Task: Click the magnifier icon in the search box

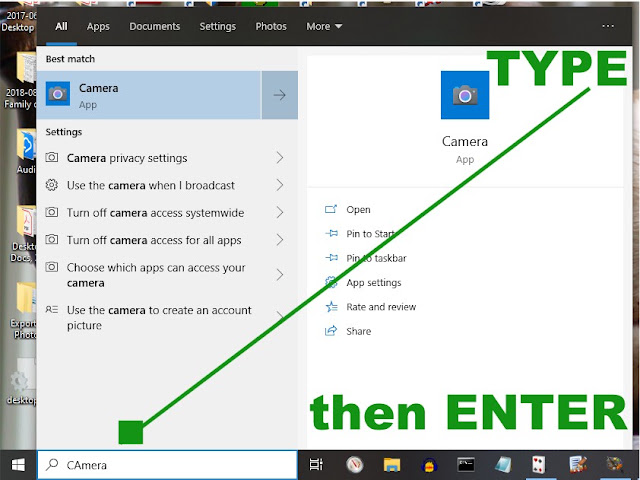Action: pos(52,464)
